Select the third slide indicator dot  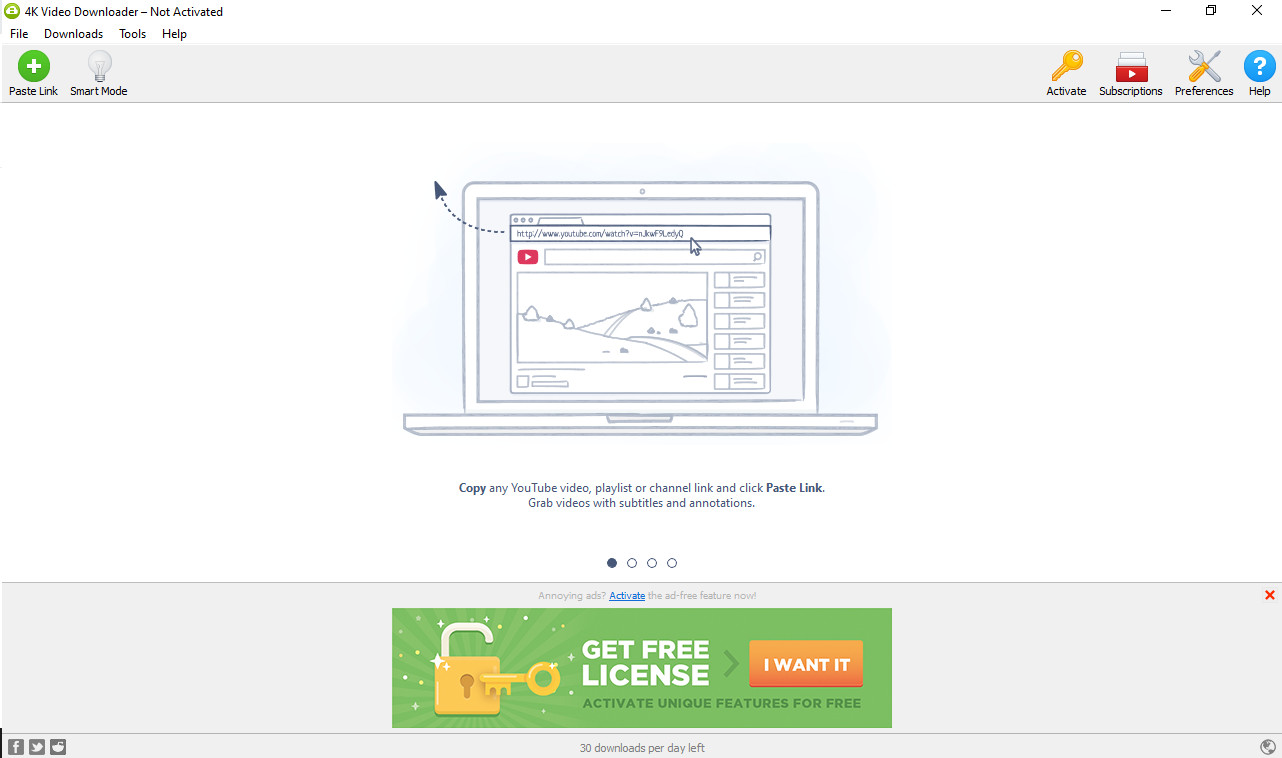pos(652,563)
